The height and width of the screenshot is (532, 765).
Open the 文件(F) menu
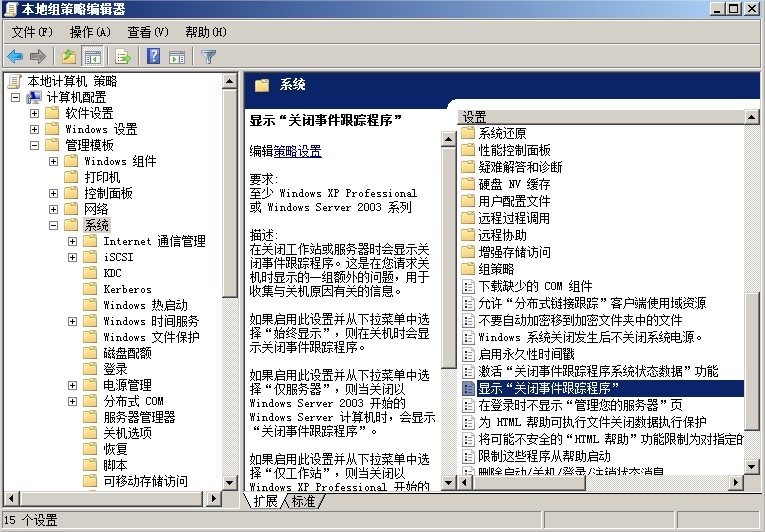(x=31, y=32)
